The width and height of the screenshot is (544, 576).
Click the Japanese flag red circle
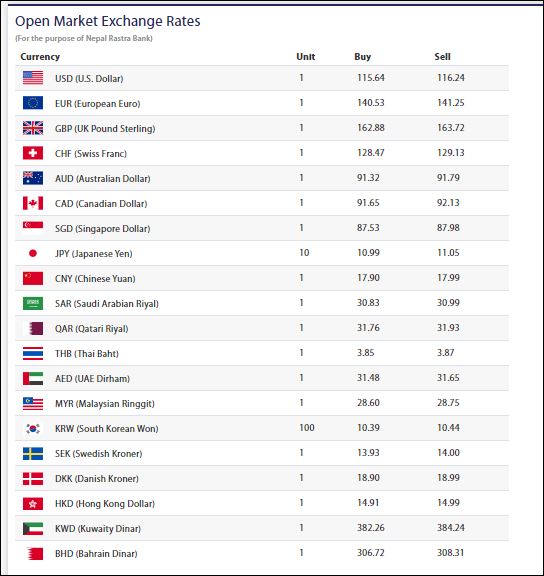tap(33, 253)
